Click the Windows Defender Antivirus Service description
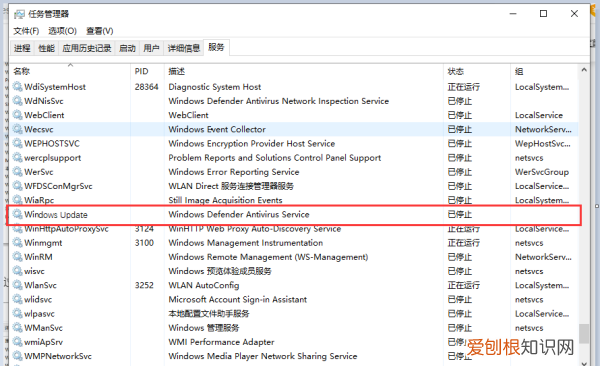This screenshot has height=366, width=600. (x=239, y=214)
